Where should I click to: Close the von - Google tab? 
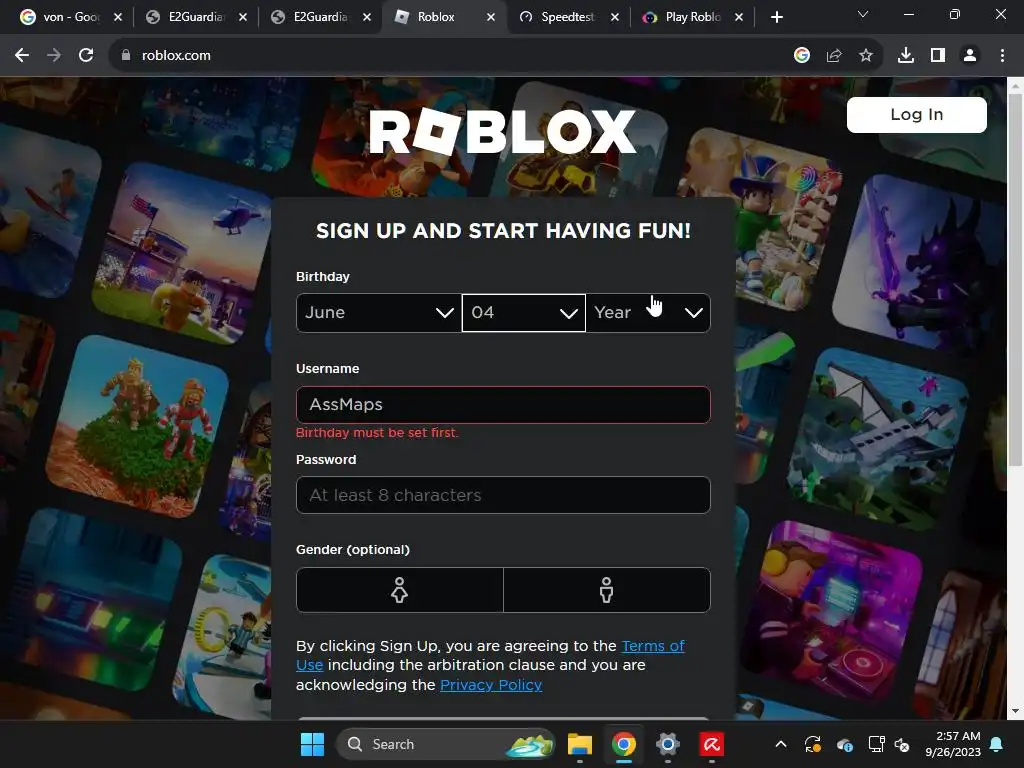(118, 18)
